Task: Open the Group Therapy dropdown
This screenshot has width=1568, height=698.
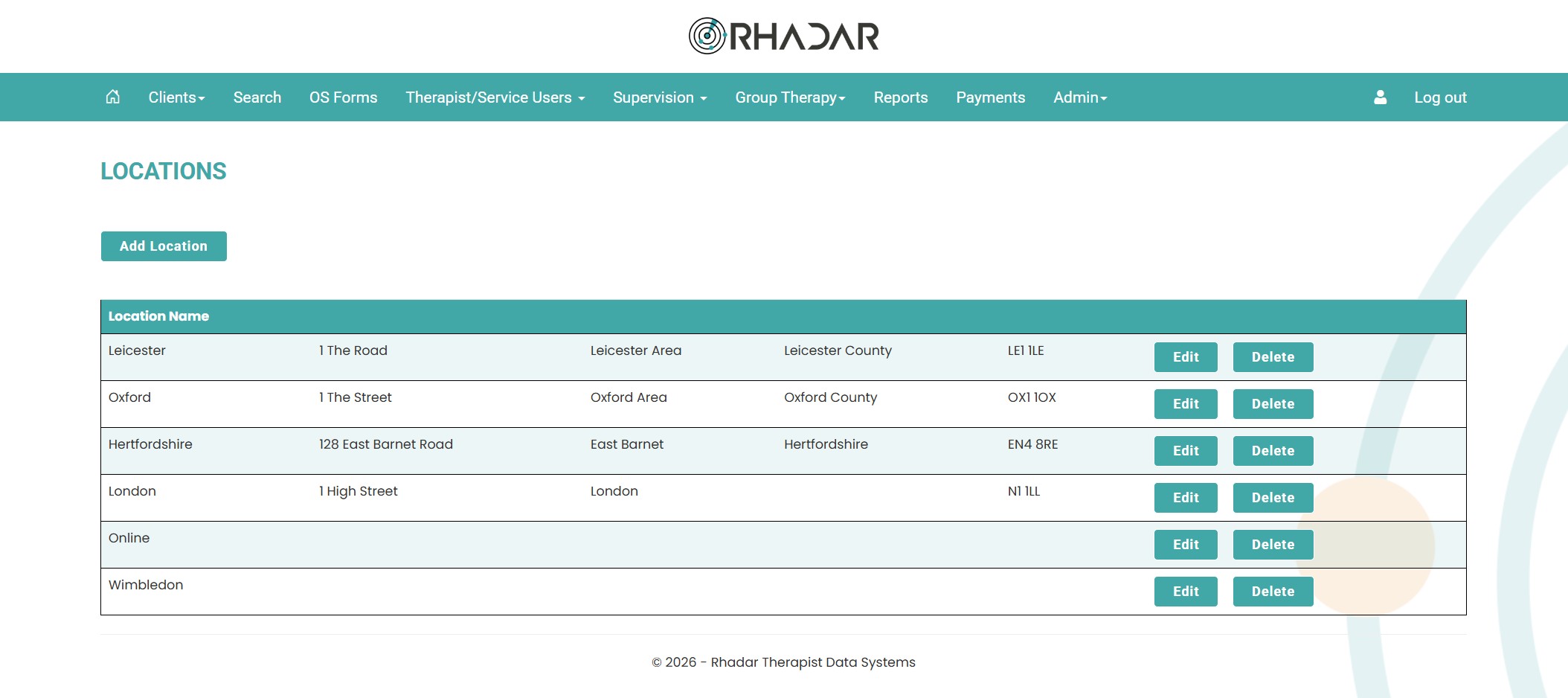Action: (790, 97)
